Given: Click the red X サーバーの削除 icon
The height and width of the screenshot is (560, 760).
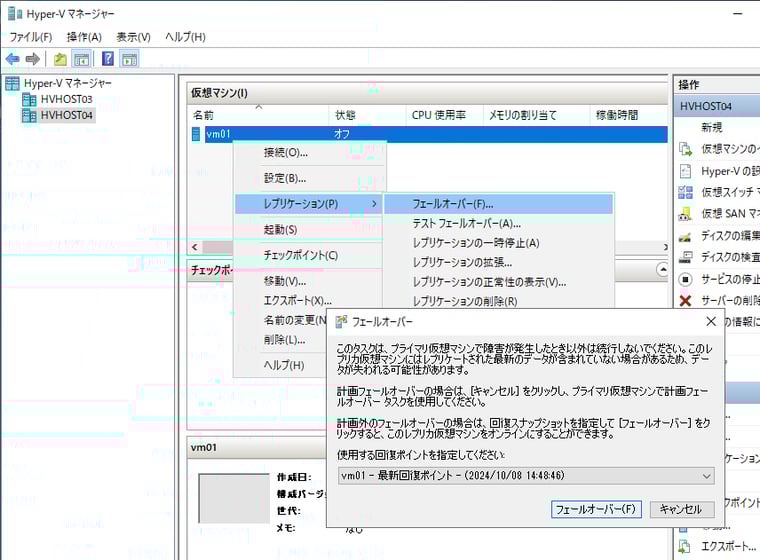Looking at the screenshot, I should click(685, 301).
